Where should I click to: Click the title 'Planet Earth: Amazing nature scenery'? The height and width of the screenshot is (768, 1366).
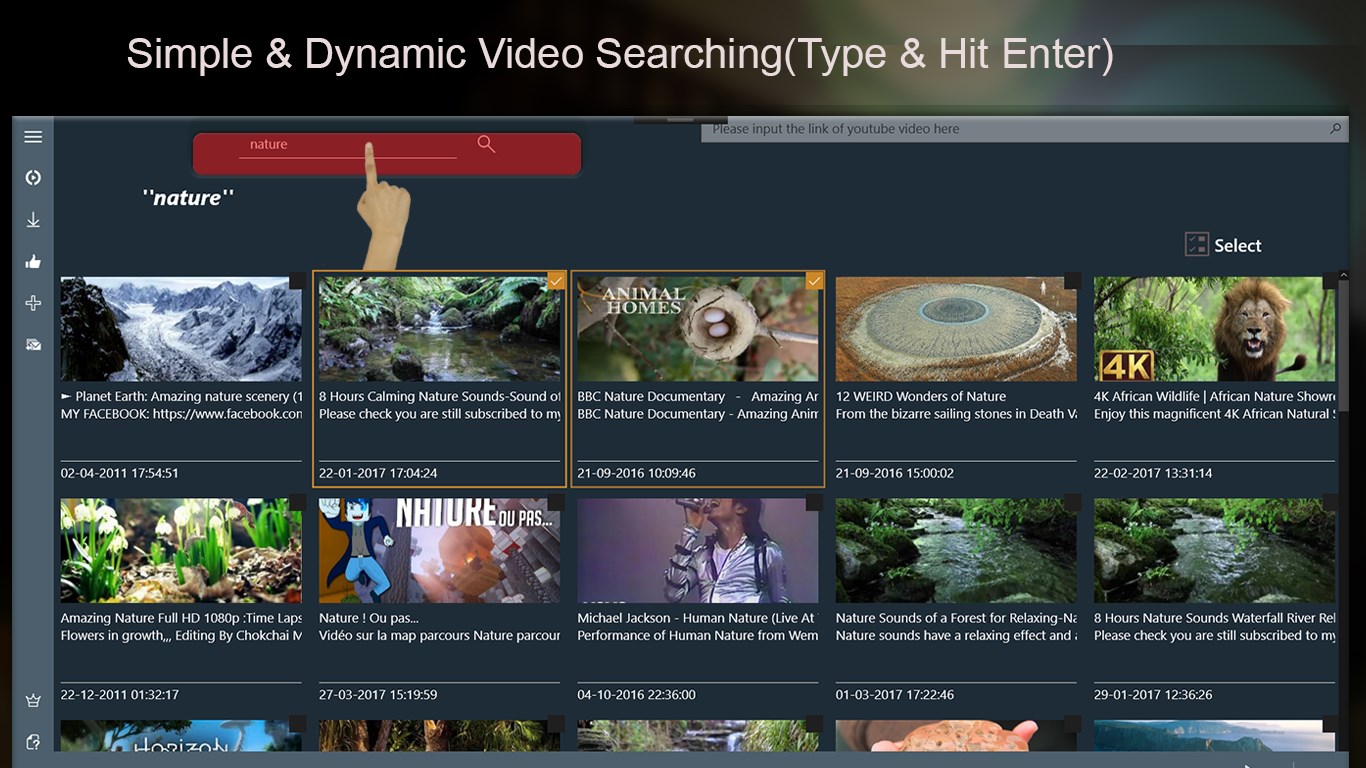181,397
